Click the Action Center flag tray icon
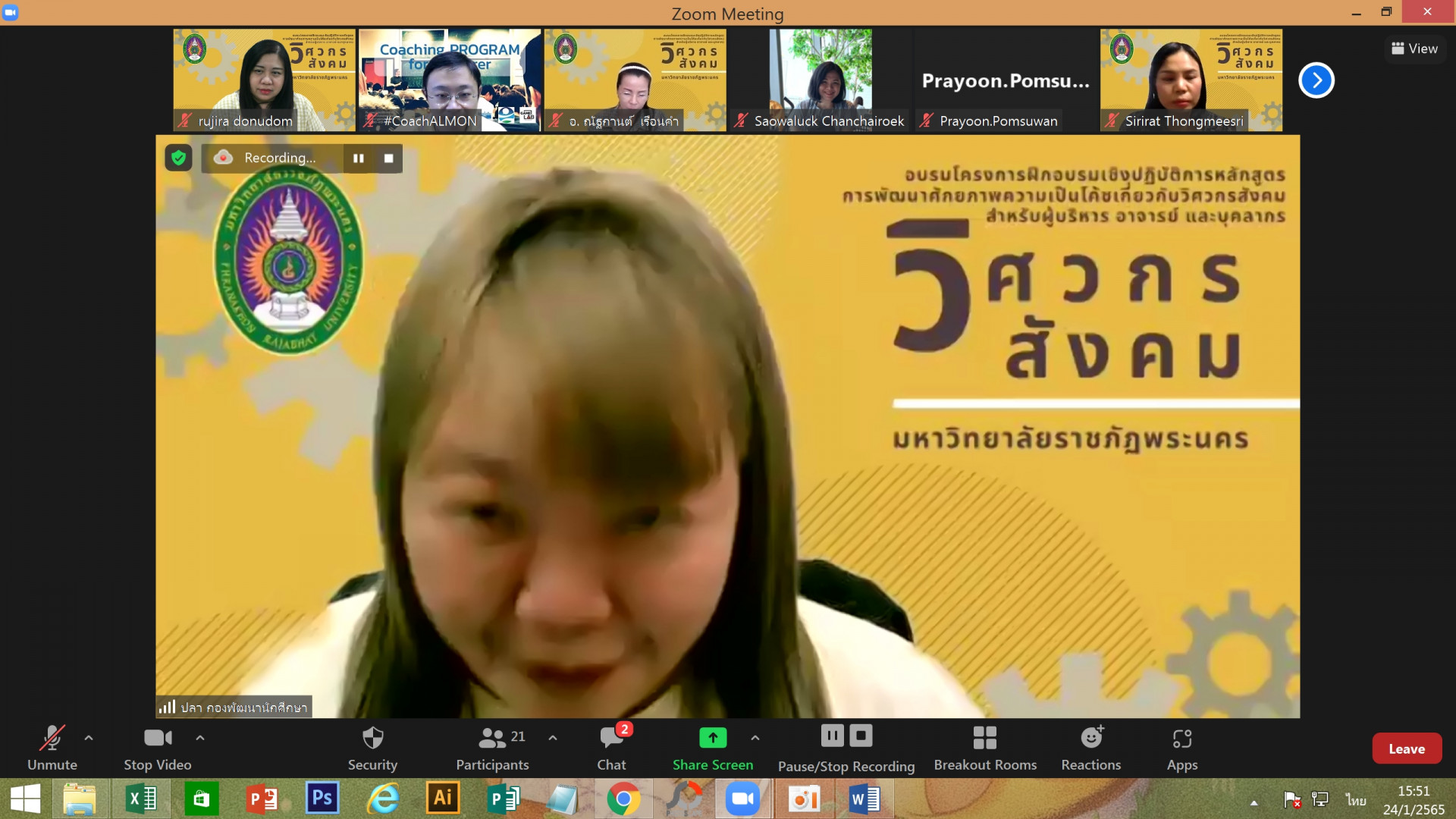 [1292, 800]
